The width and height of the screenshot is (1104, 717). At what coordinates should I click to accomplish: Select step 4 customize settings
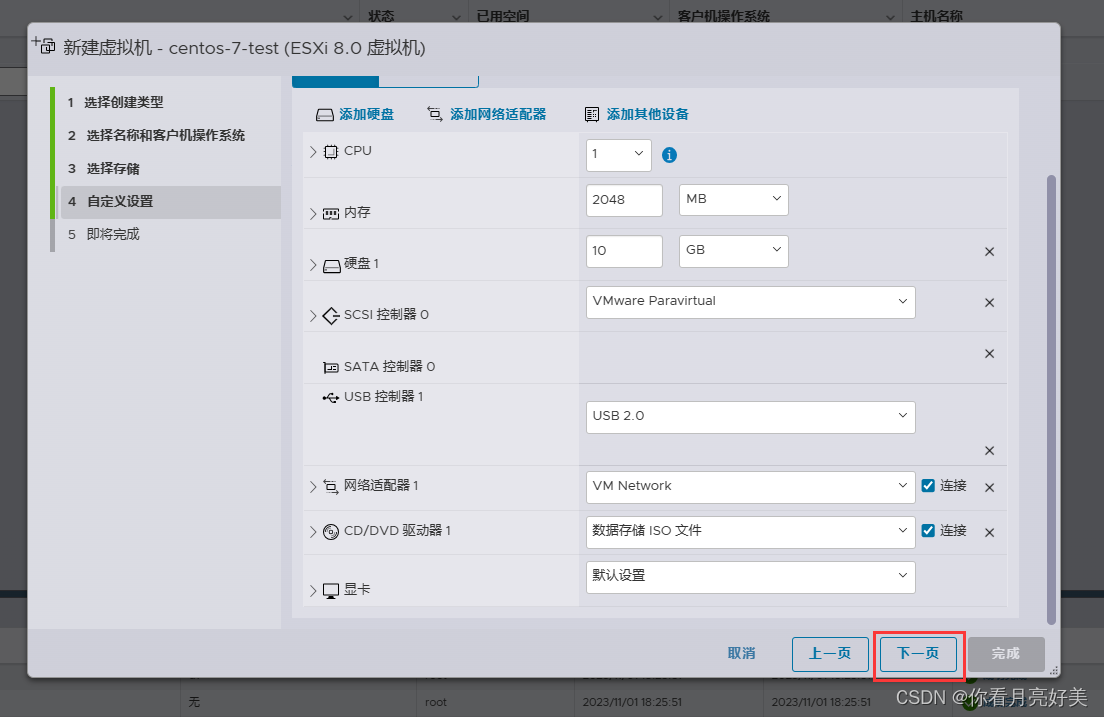click(x=169, y=201)
